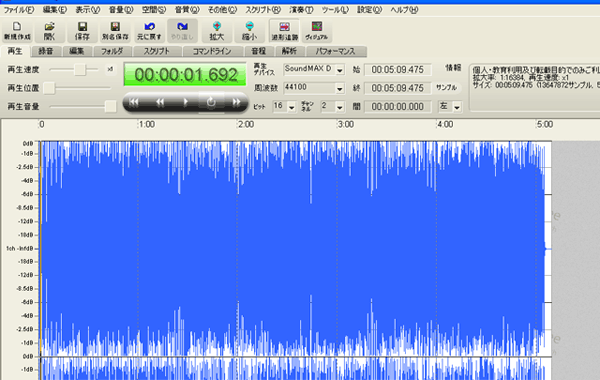Image resolution: width=600 pixels, height=380 pixels.
Task: Click the やり直し (redo) toolbar icon
Action: (x=182, y=31)
